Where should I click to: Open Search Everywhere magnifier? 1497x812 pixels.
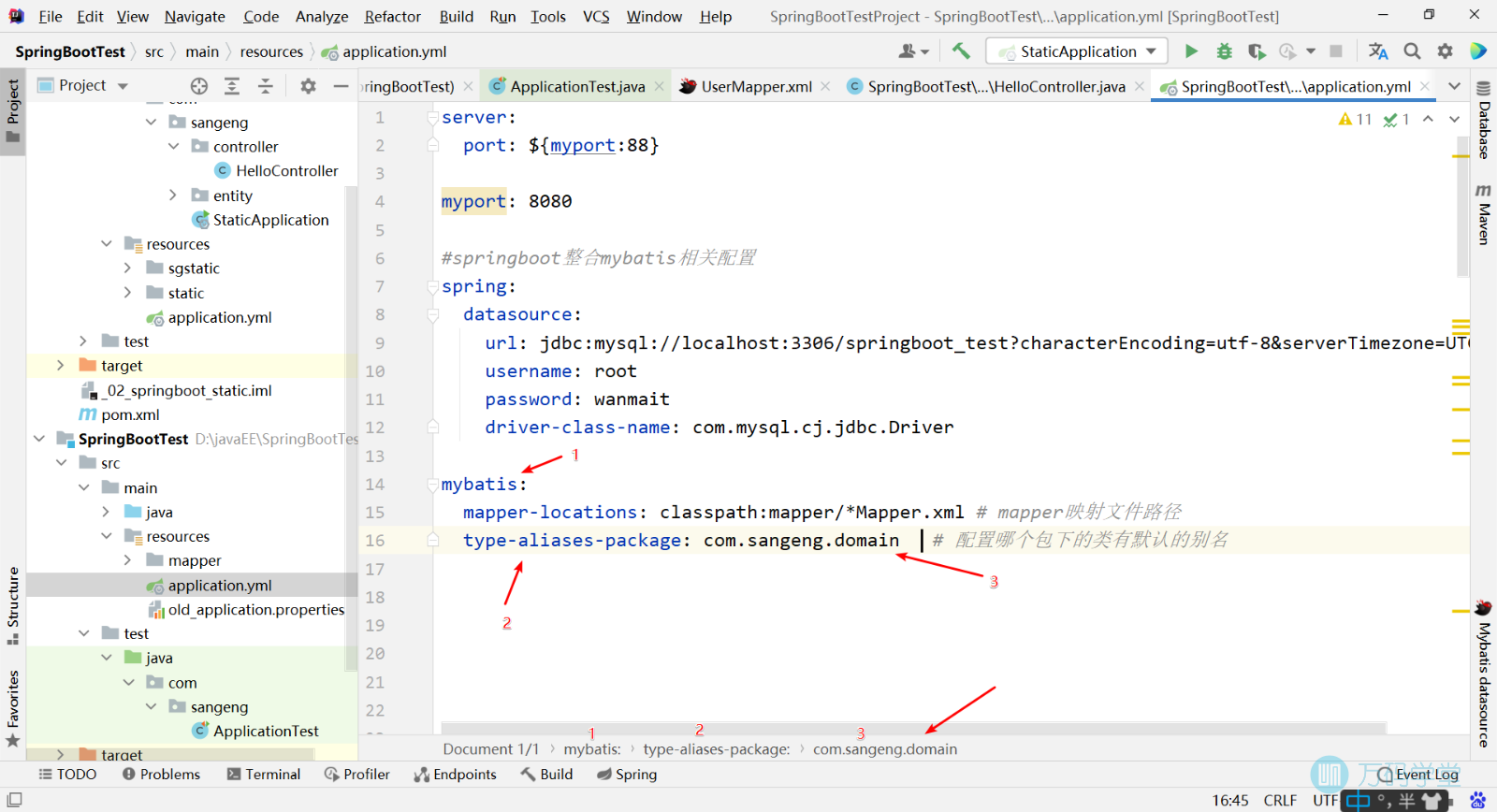click(x=1412, y=51)
